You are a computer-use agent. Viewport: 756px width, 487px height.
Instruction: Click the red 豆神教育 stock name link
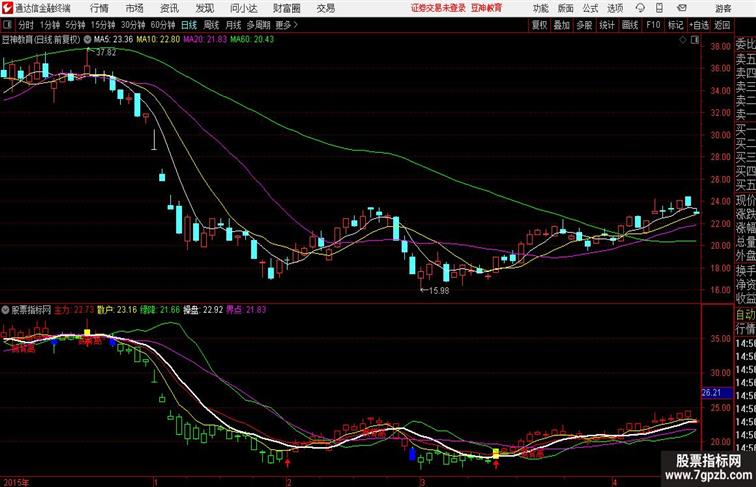[486, 8]
